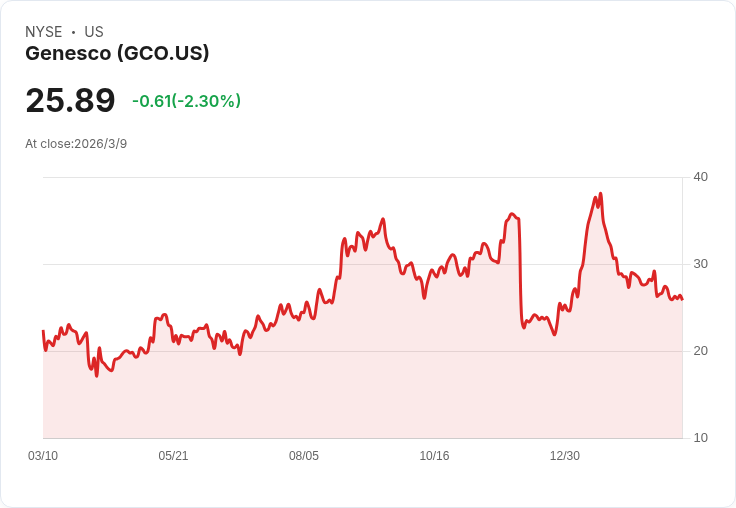Click the lowest dip of the price line
The width and height of the screenshot is (736, 508).
point(97,376)
